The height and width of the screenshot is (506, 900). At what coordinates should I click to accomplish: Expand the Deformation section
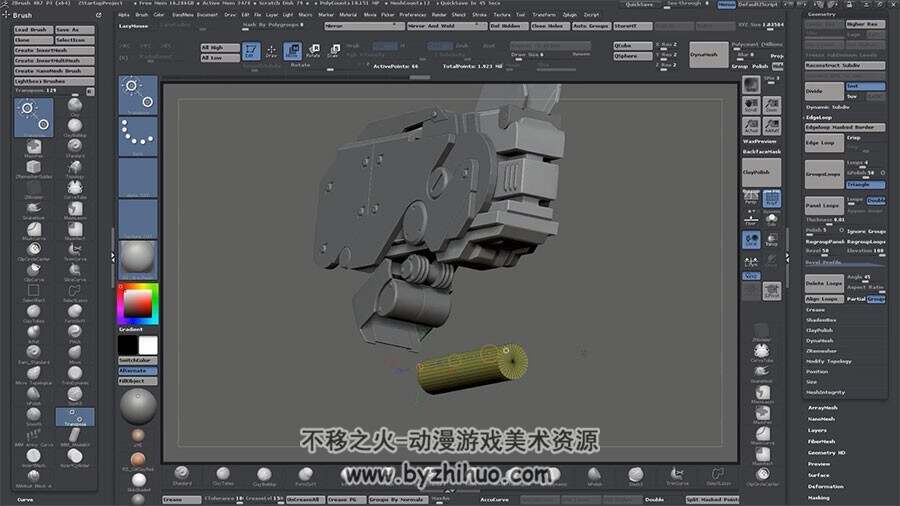[826, 486]
